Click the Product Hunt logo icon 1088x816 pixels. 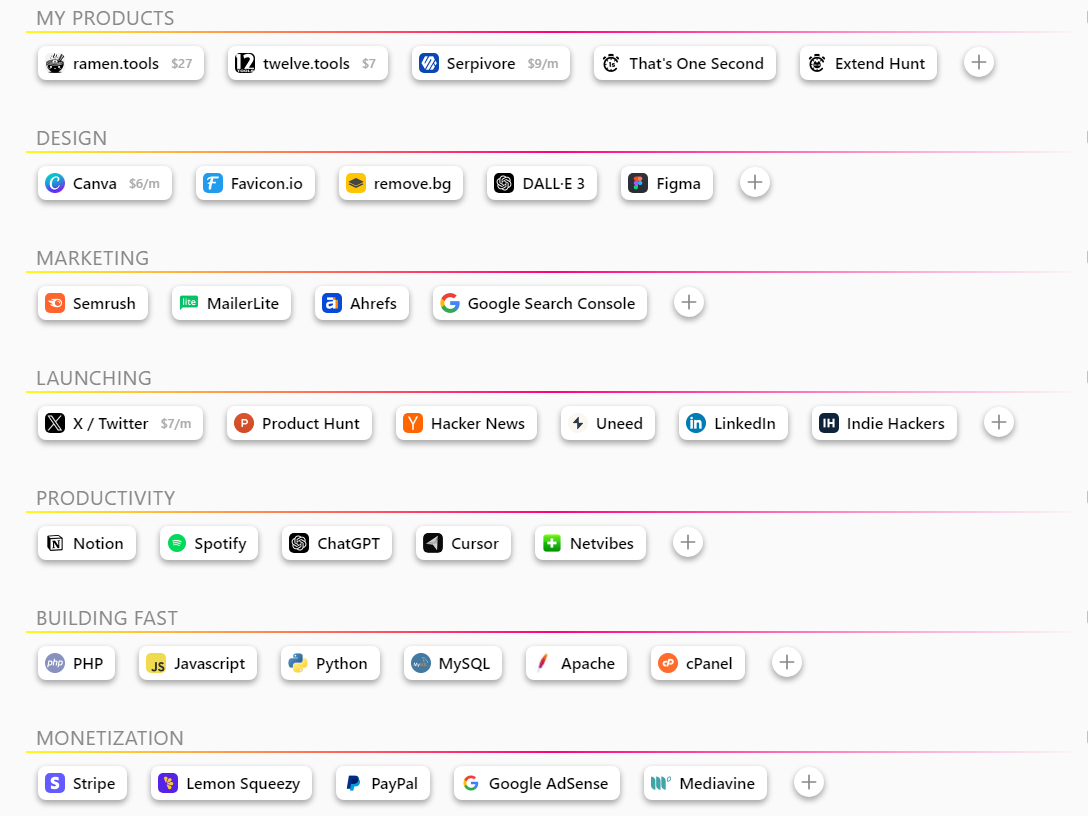[x=244, y=423]
